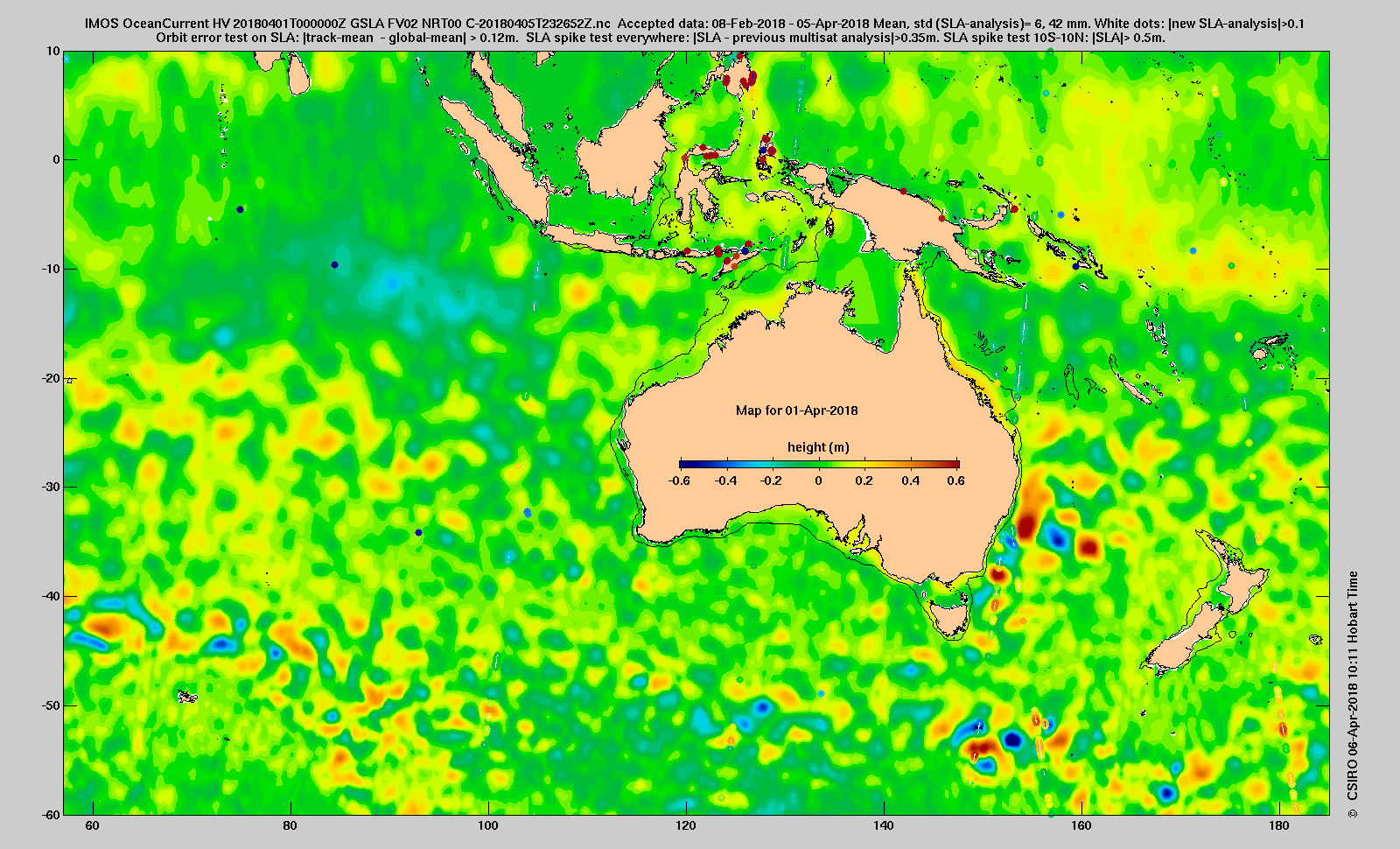Click the -0.2 colorbar tick label
The height and width of the screenshot is (849, 1400).
(771, 481)
